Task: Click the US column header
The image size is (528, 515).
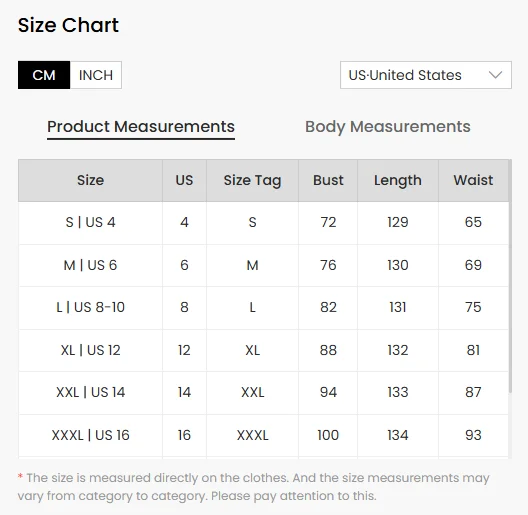Action: [184, 181]
